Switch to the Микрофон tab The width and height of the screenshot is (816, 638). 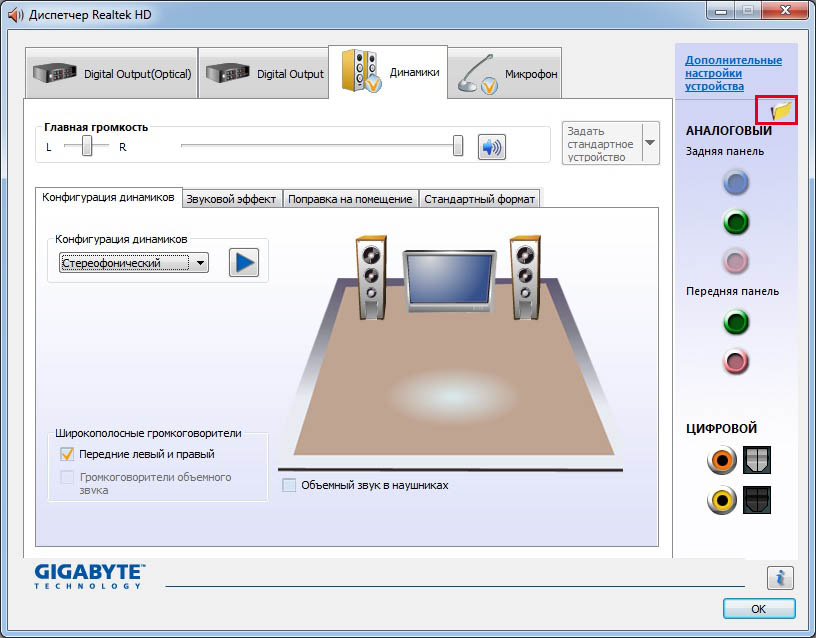[504, 74]
